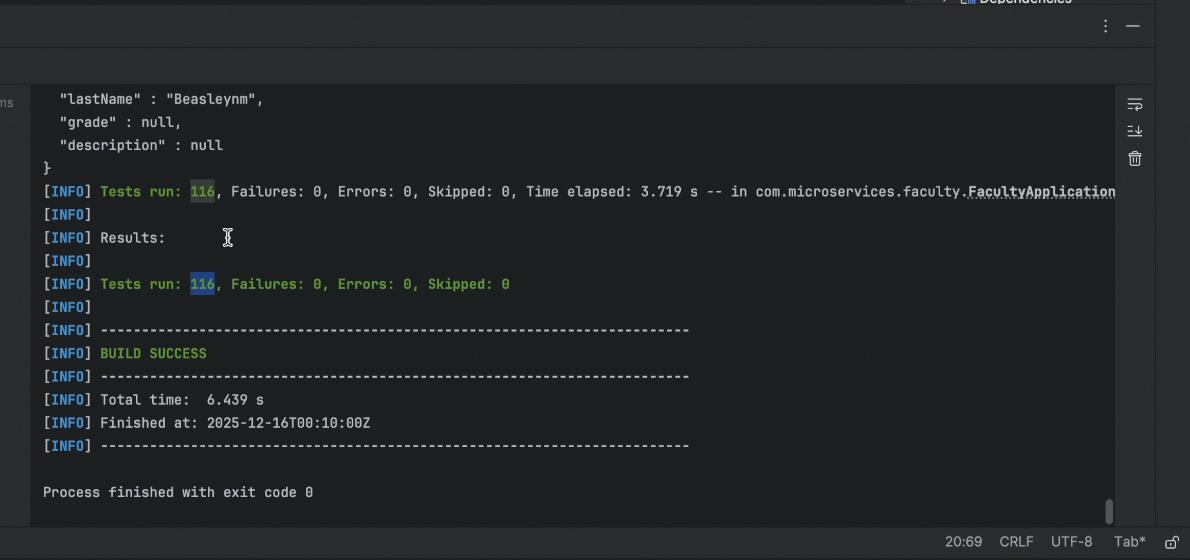Click the 20:69 caret position indicator
The image size is (1190, 560).
coord(963,542)
